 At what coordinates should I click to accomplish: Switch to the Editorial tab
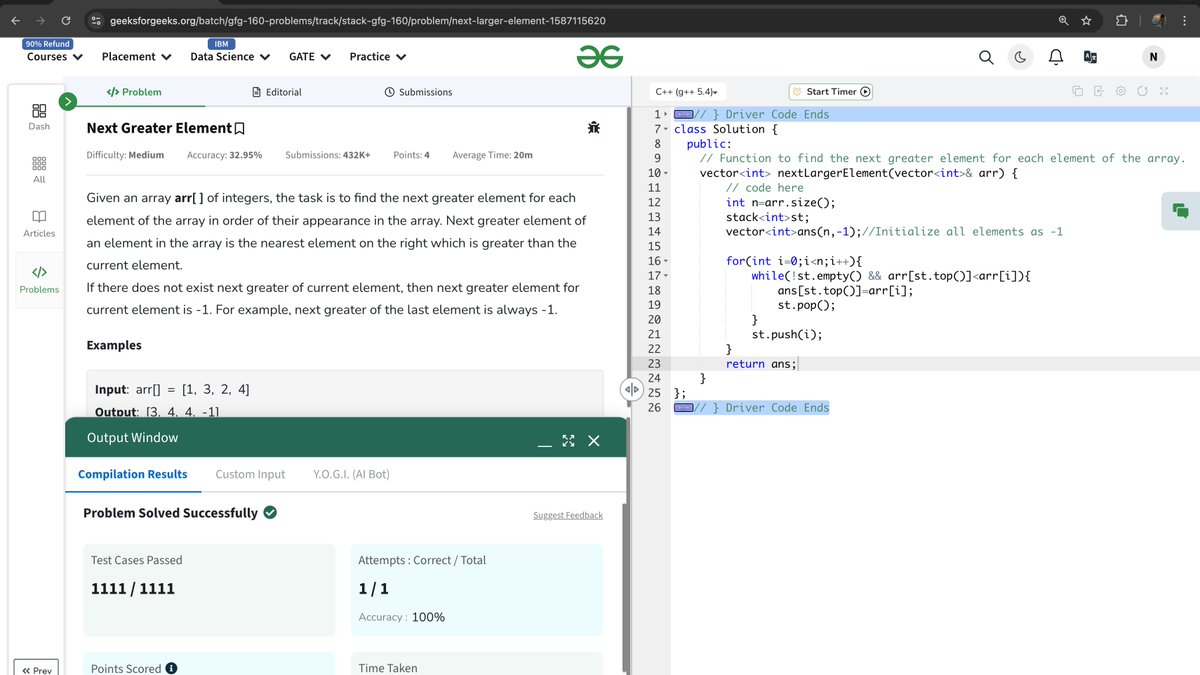click(x=277, y=92)
